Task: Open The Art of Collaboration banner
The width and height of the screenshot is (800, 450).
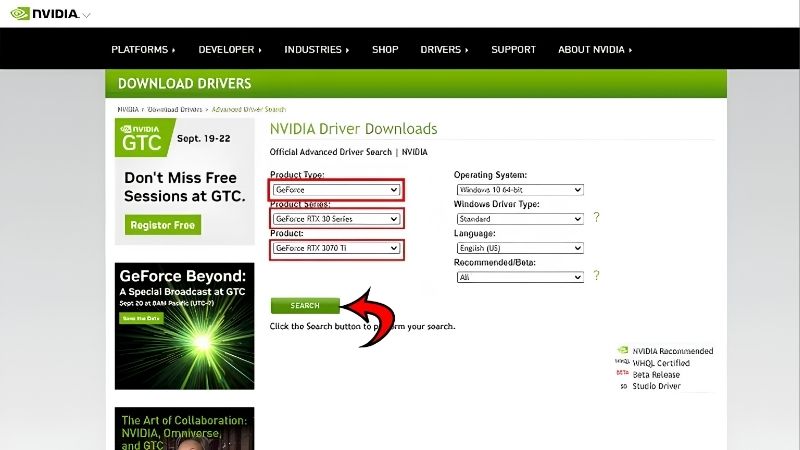Action: 184,429
